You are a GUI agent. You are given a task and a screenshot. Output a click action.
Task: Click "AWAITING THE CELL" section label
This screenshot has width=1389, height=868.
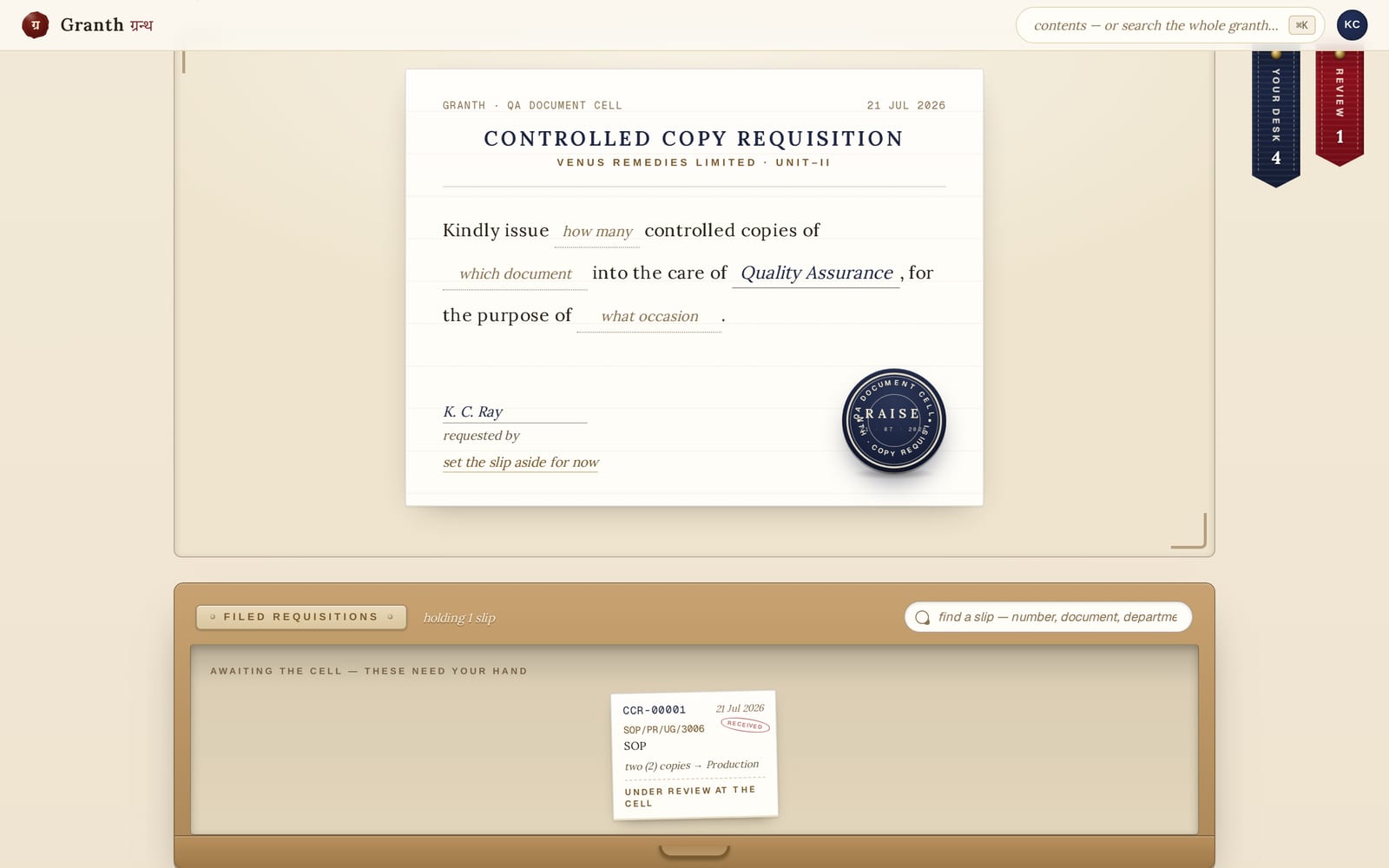pyautogui.click(x=369, y=671)
